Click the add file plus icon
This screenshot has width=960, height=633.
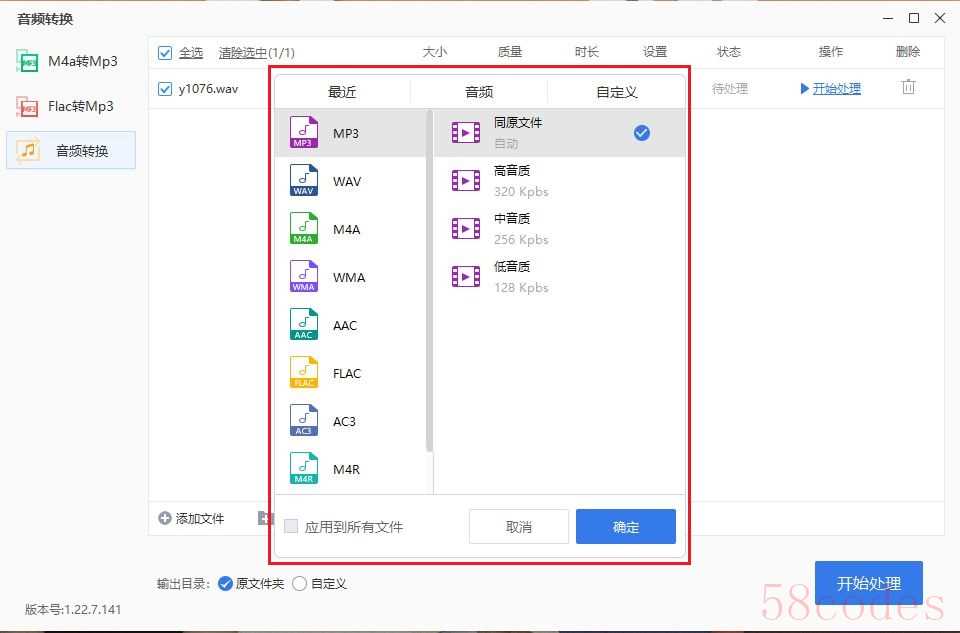[x=165, y=518]
